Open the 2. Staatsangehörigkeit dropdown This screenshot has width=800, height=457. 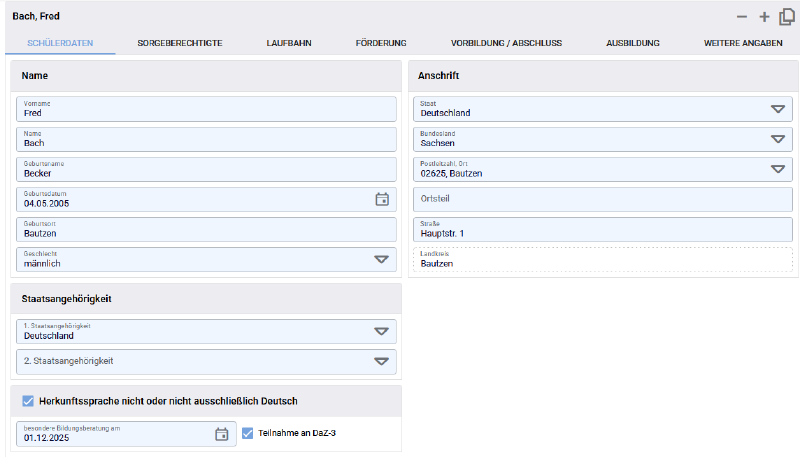pyautogui.click(x=380, y=361)
